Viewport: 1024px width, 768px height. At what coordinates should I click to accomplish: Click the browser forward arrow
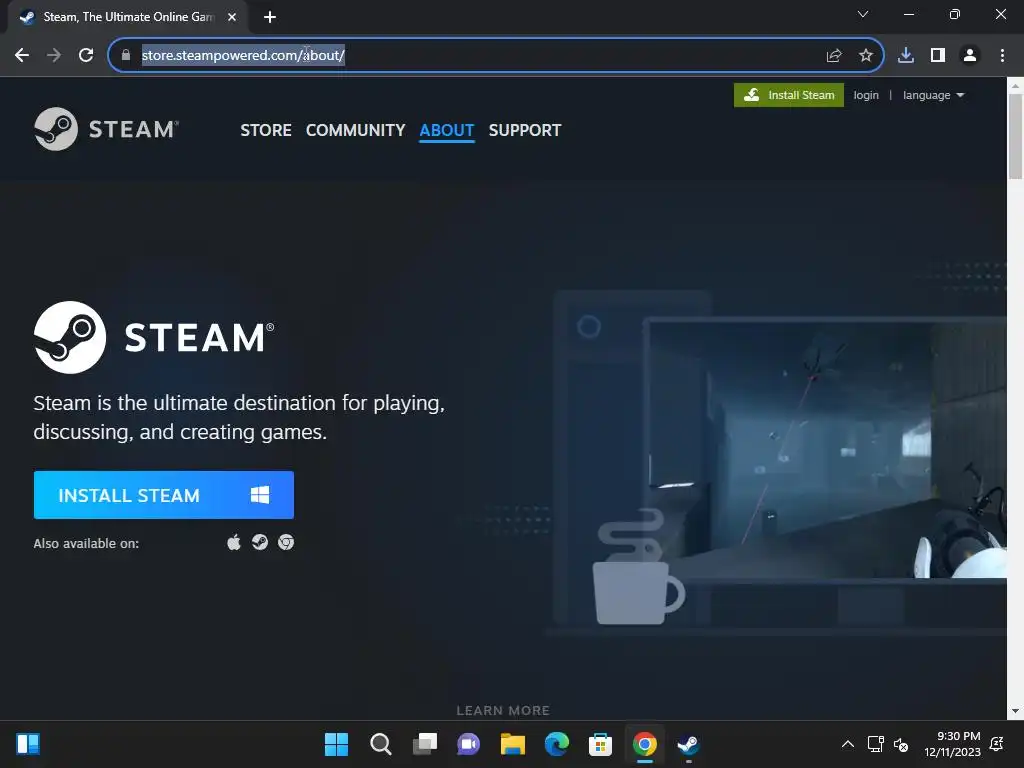pos(54,56)
